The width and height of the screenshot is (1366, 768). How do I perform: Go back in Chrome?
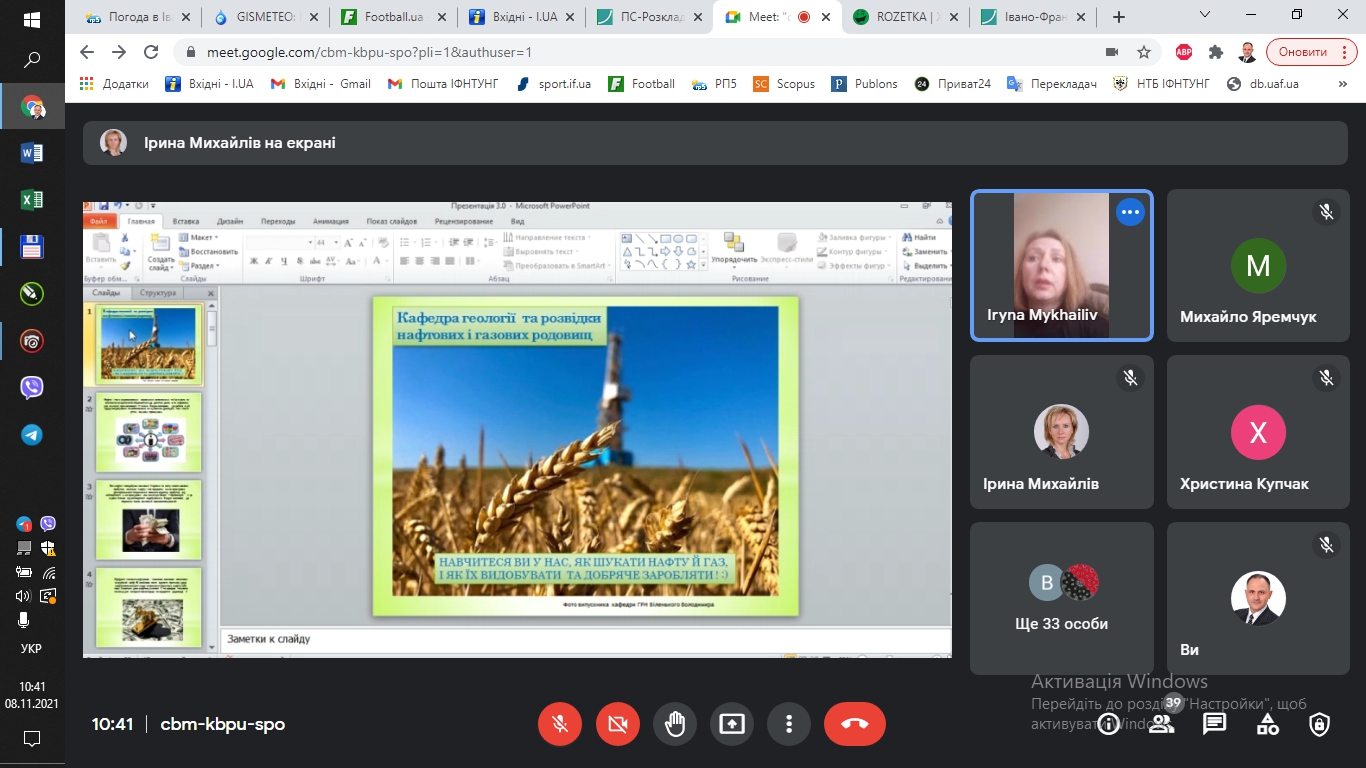(86, 52)
